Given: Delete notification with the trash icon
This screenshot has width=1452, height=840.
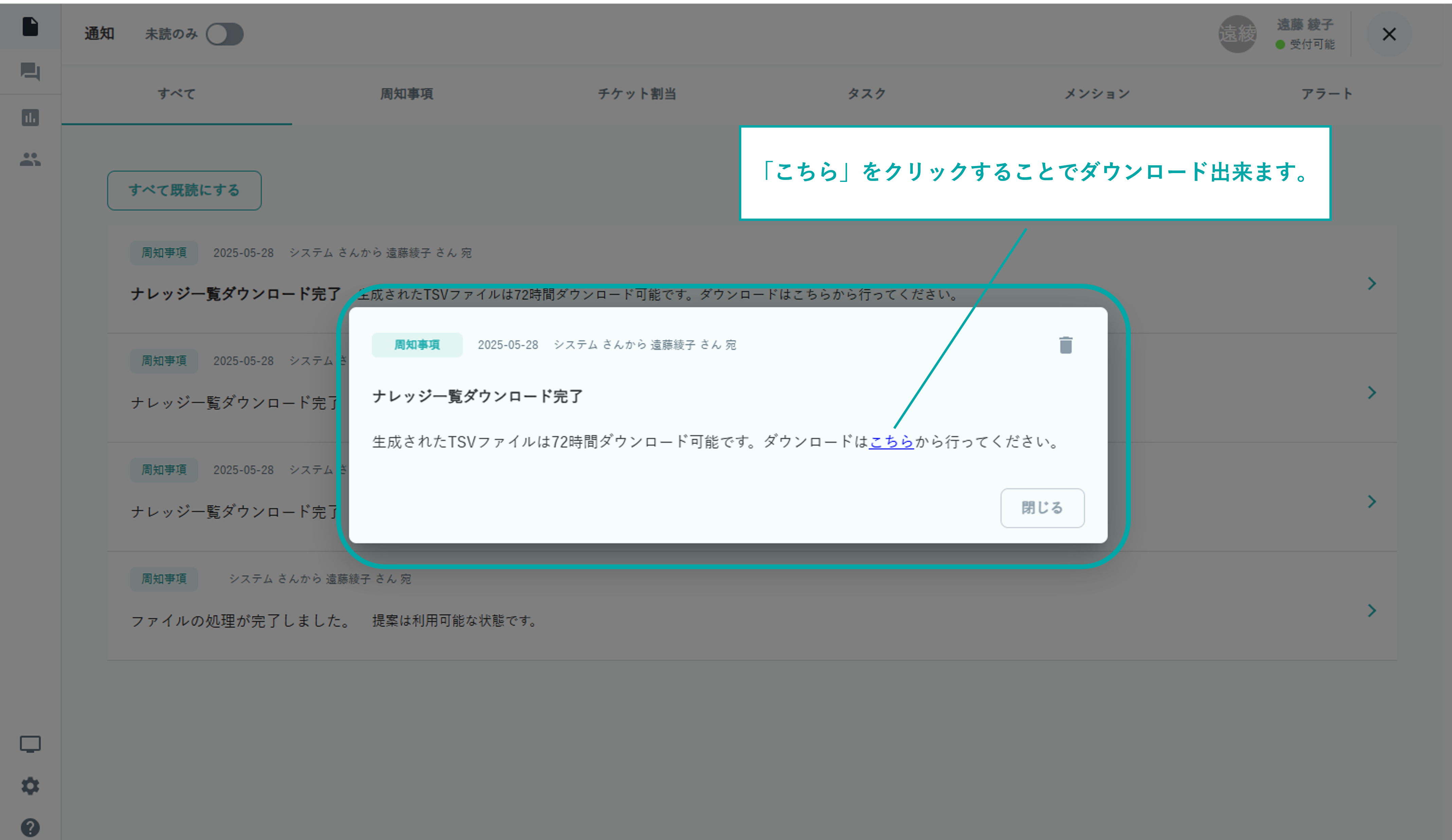Looking at the screenshot, I should (x=1065, y=345).
